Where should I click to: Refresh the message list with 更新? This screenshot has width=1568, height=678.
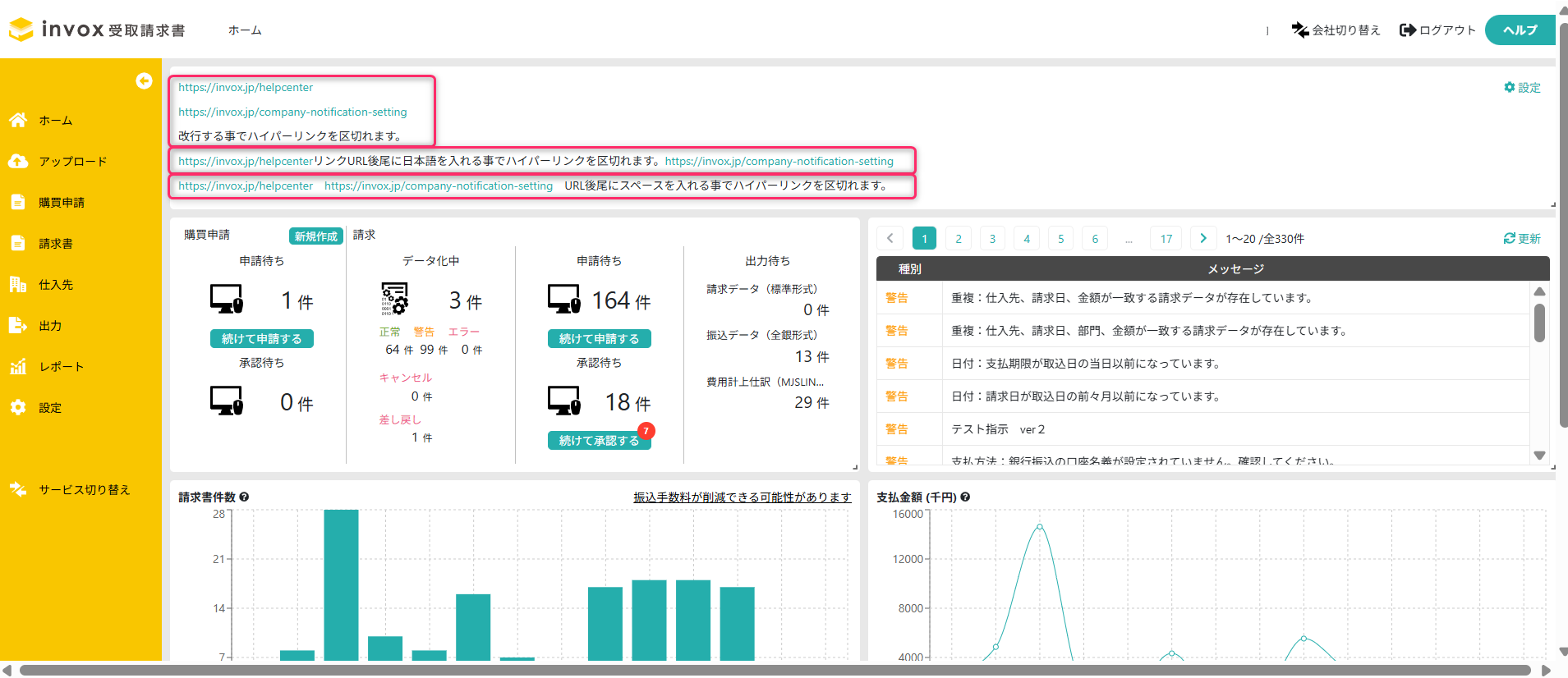1521,239
